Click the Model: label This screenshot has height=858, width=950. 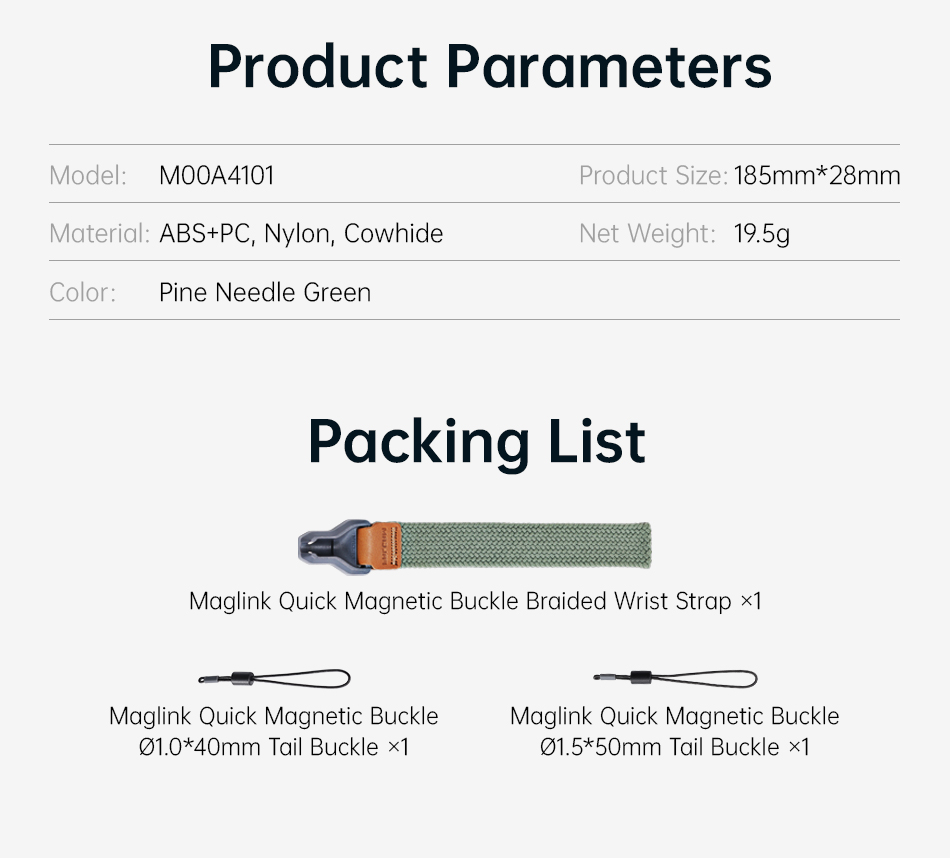(x=88, y=176)
